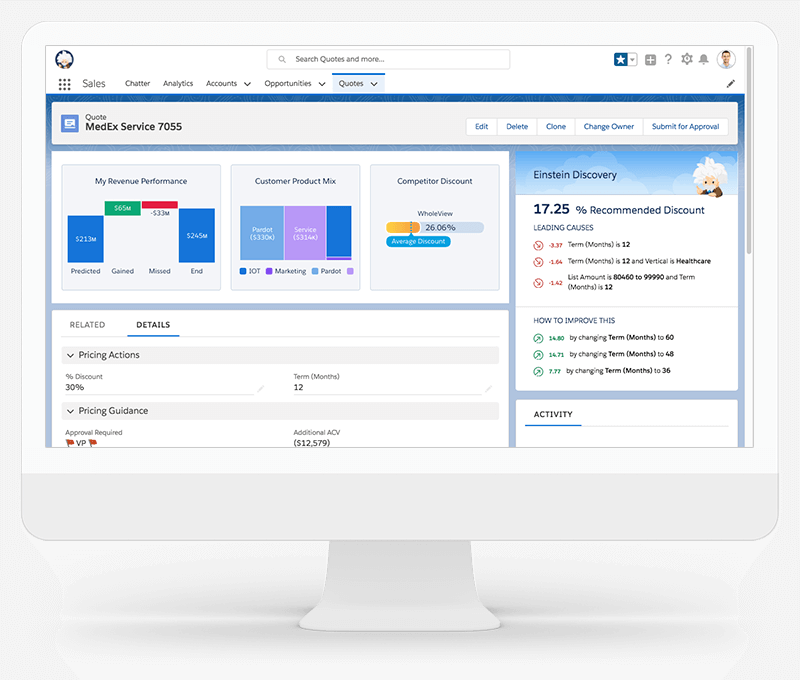Expand the Opportunities tab dropdown chevron
Screen dimensions: 800x680
322,84
